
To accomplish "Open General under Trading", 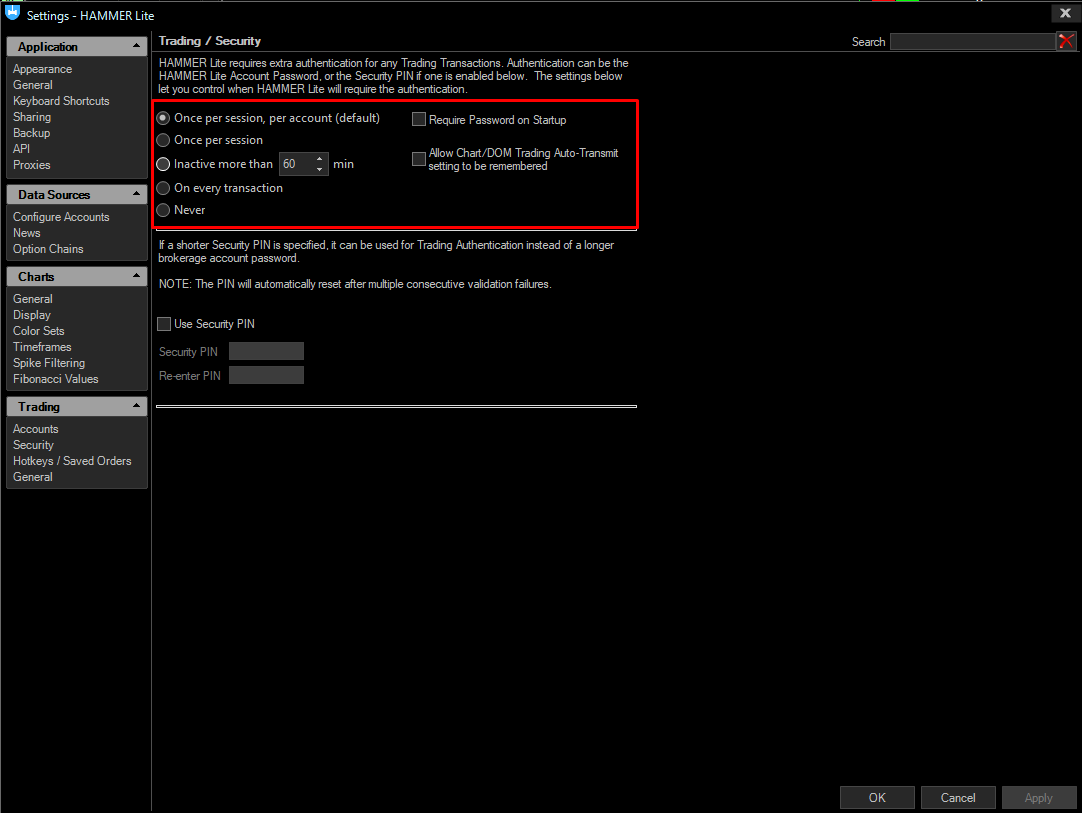I will (32, 477).
